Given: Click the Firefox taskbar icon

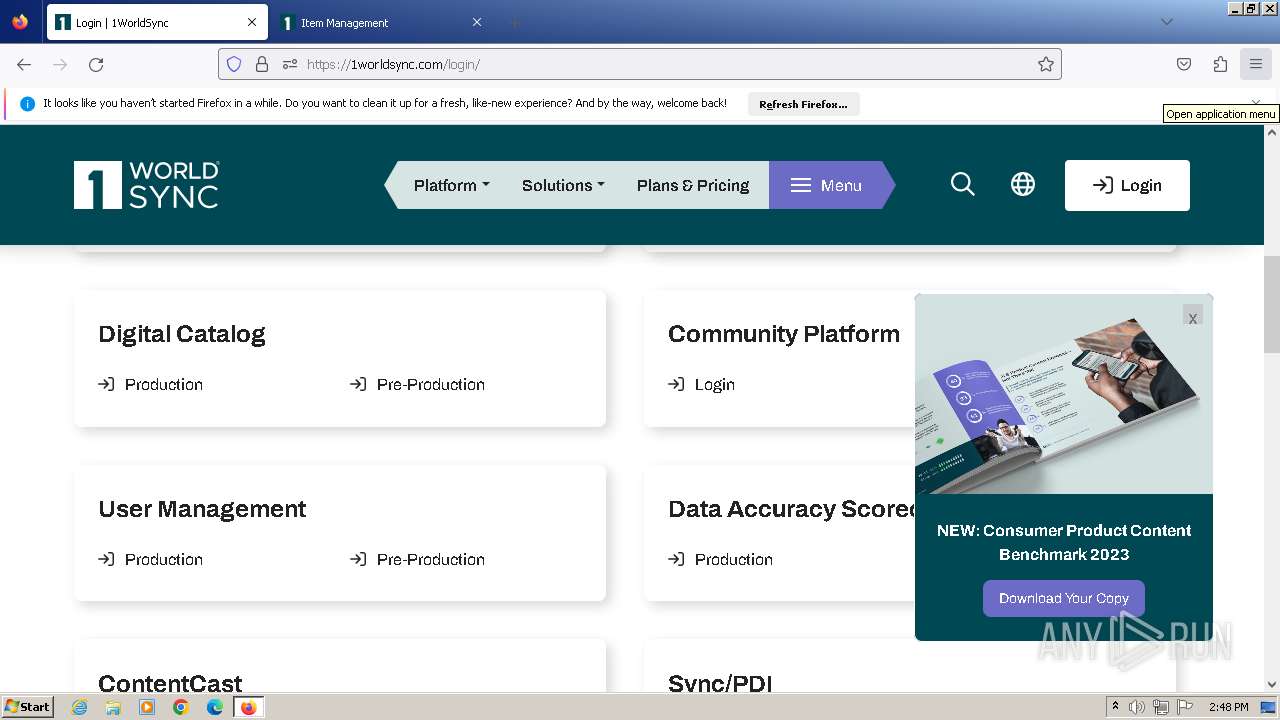Looking at the screenshot, I should coord(248,707).
